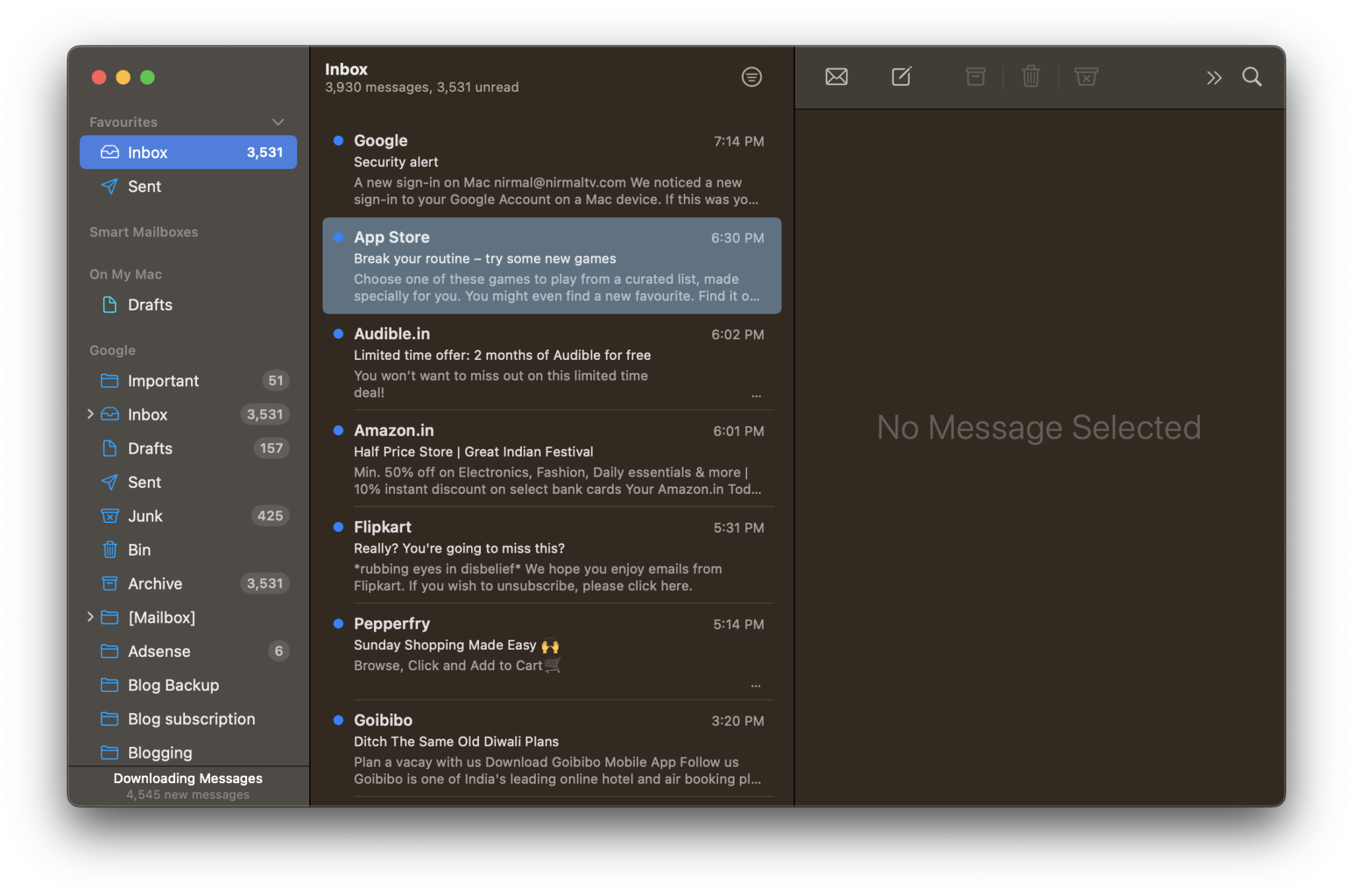Click the Junk bin-with-x sidebar icon
1353x896 pixels.
[x=110, y=516]
